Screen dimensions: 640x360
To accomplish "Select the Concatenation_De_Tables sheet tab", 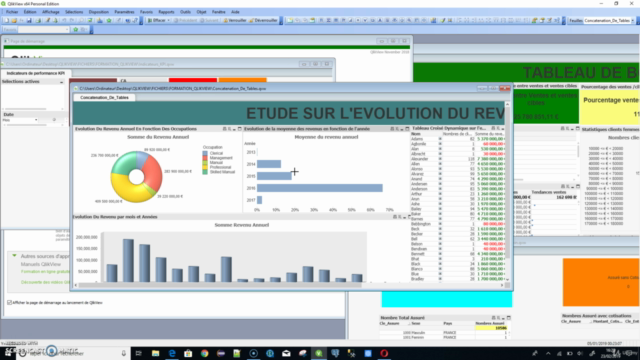I will pyautogui.click(x=104, y=98).
